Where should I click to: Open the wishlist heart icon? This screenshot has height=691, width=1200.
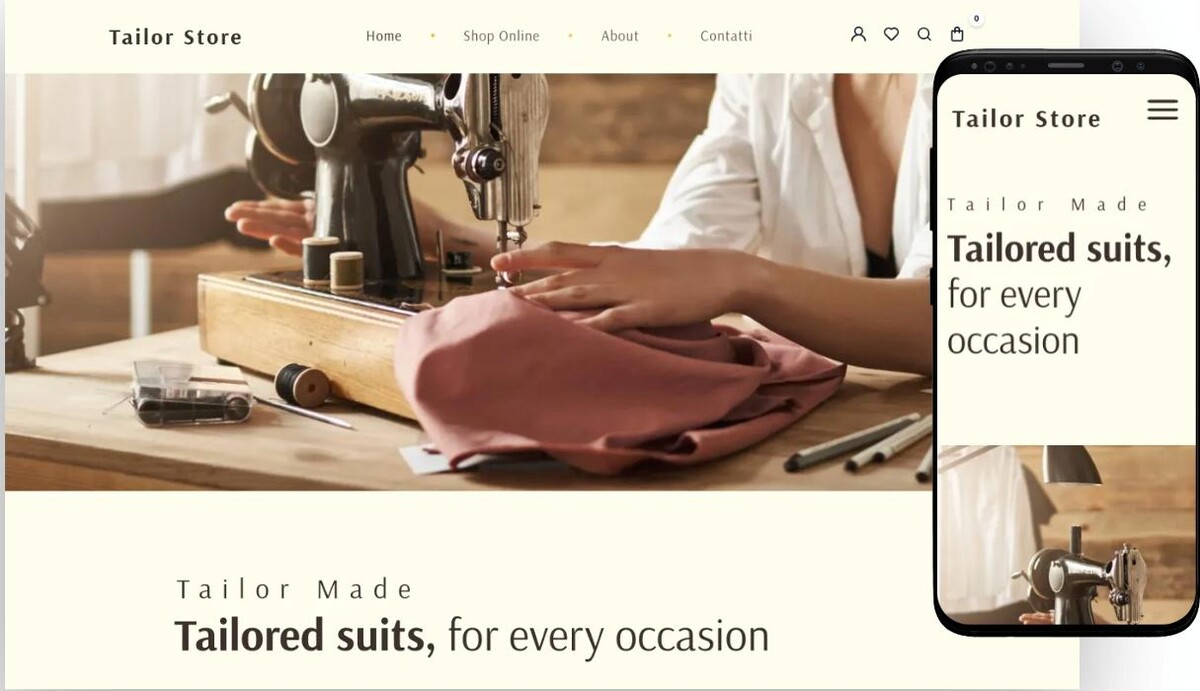(x=891, y=34)
